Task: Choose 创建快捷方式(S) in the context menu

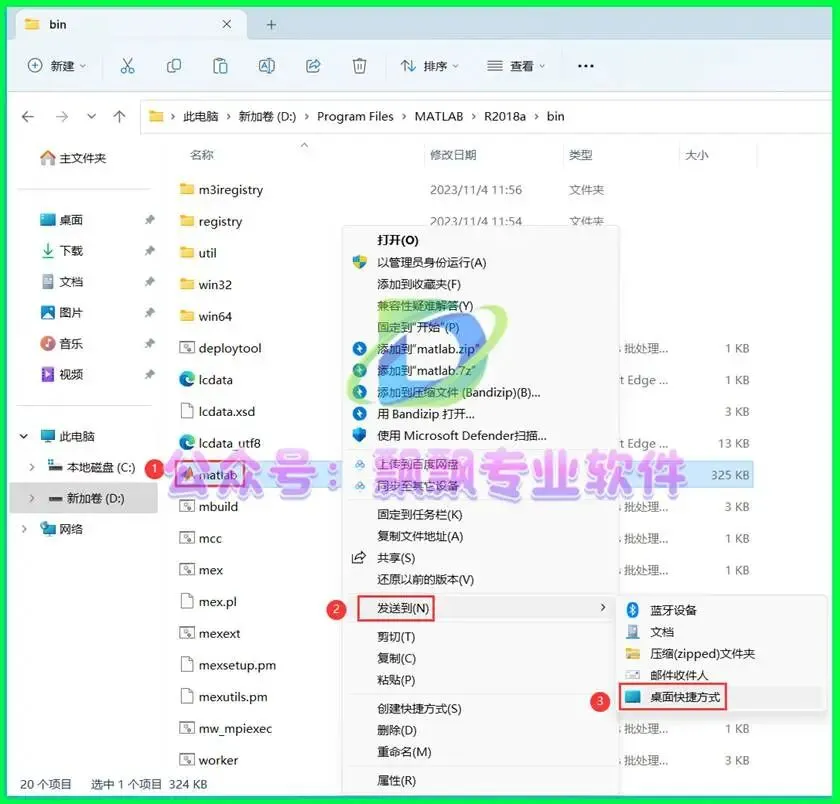Action: pos(419,709)
